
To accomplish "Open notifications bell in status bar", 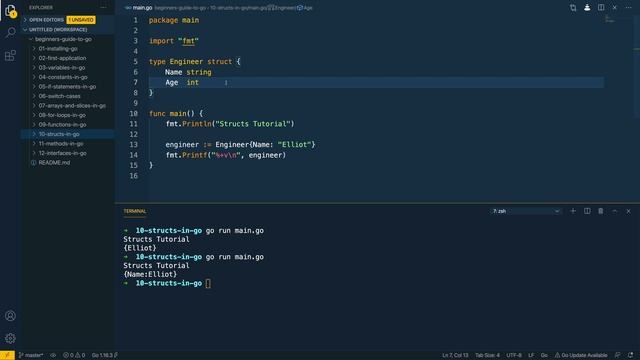I will coord(631,355).
